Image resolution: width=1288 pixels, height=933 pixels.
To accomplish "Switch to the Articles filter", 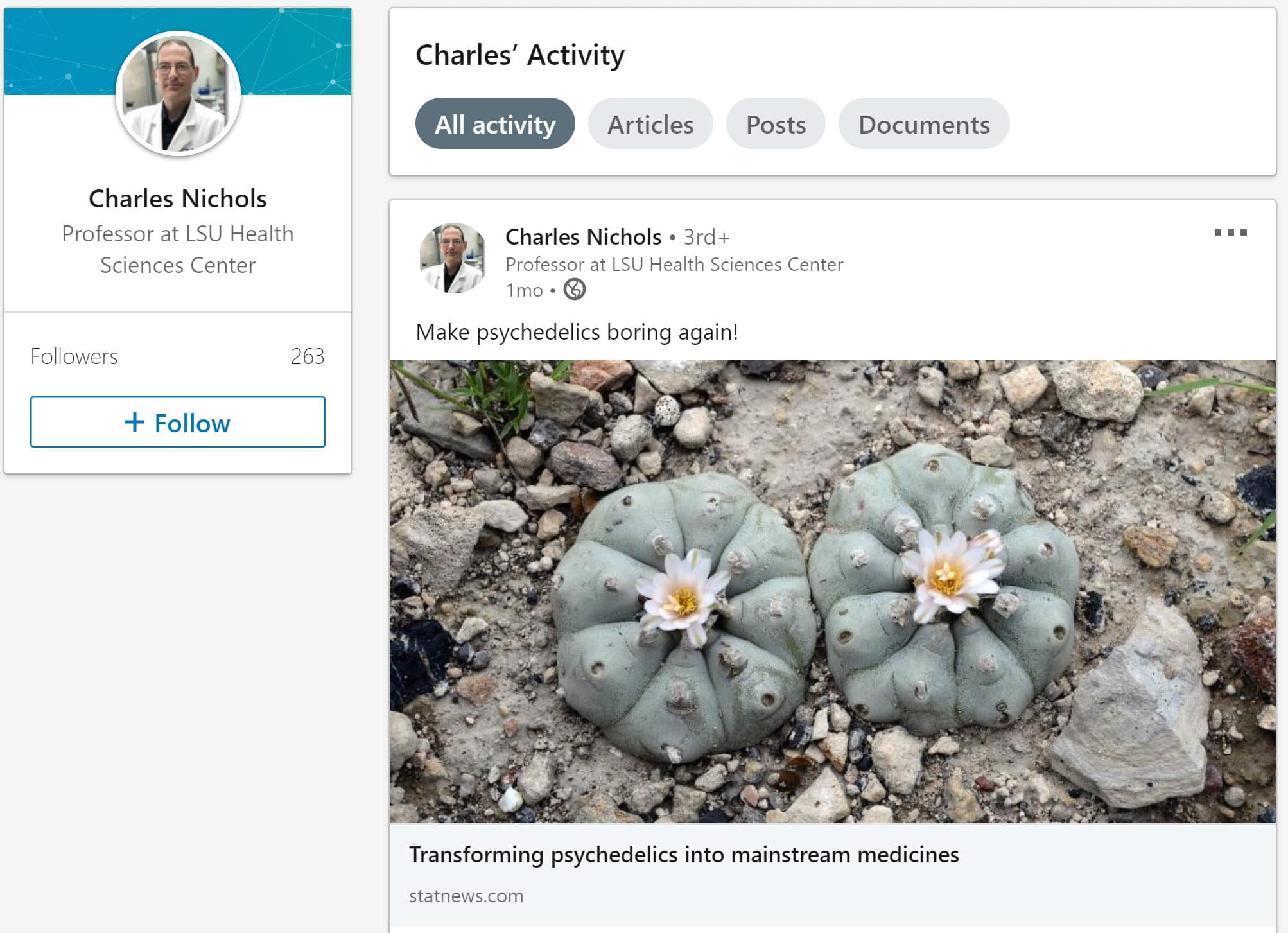I will pos(650,124).
